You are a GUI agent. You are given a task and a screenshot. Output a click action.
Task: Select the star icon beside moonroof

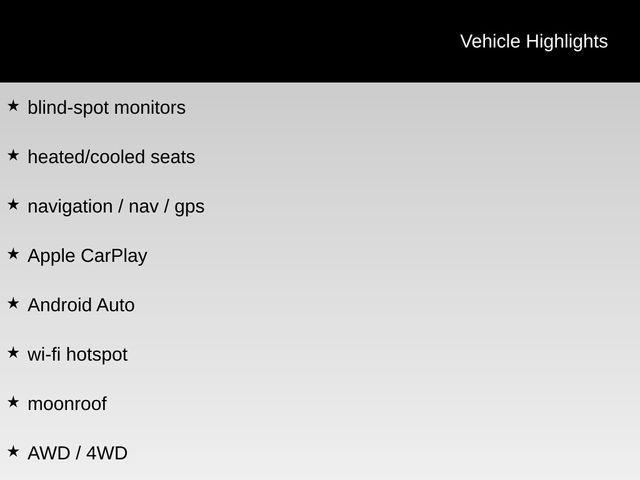click(13, 402)
